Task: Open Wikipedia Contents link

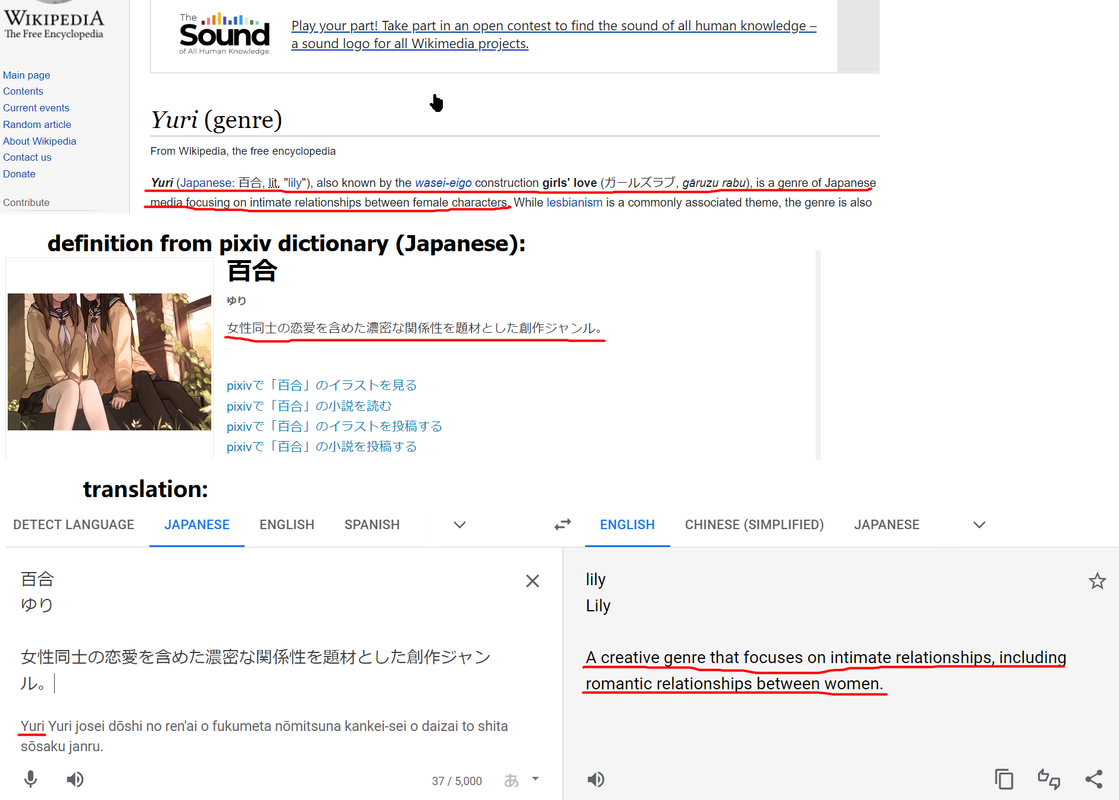Action: [23, 91]
